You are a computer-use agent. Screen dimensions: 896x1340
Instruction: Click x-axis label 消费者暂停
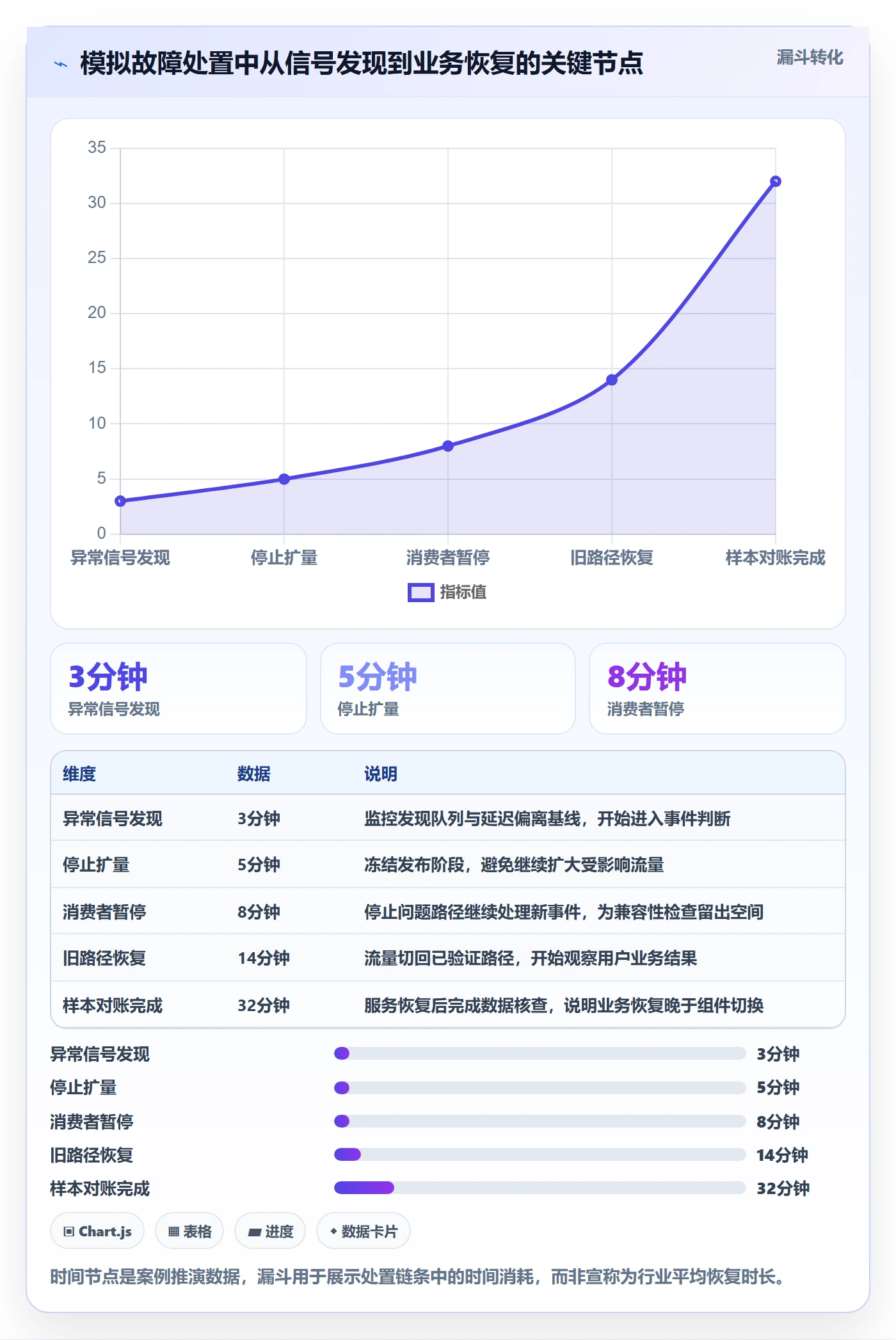click(x=448, y=558)
